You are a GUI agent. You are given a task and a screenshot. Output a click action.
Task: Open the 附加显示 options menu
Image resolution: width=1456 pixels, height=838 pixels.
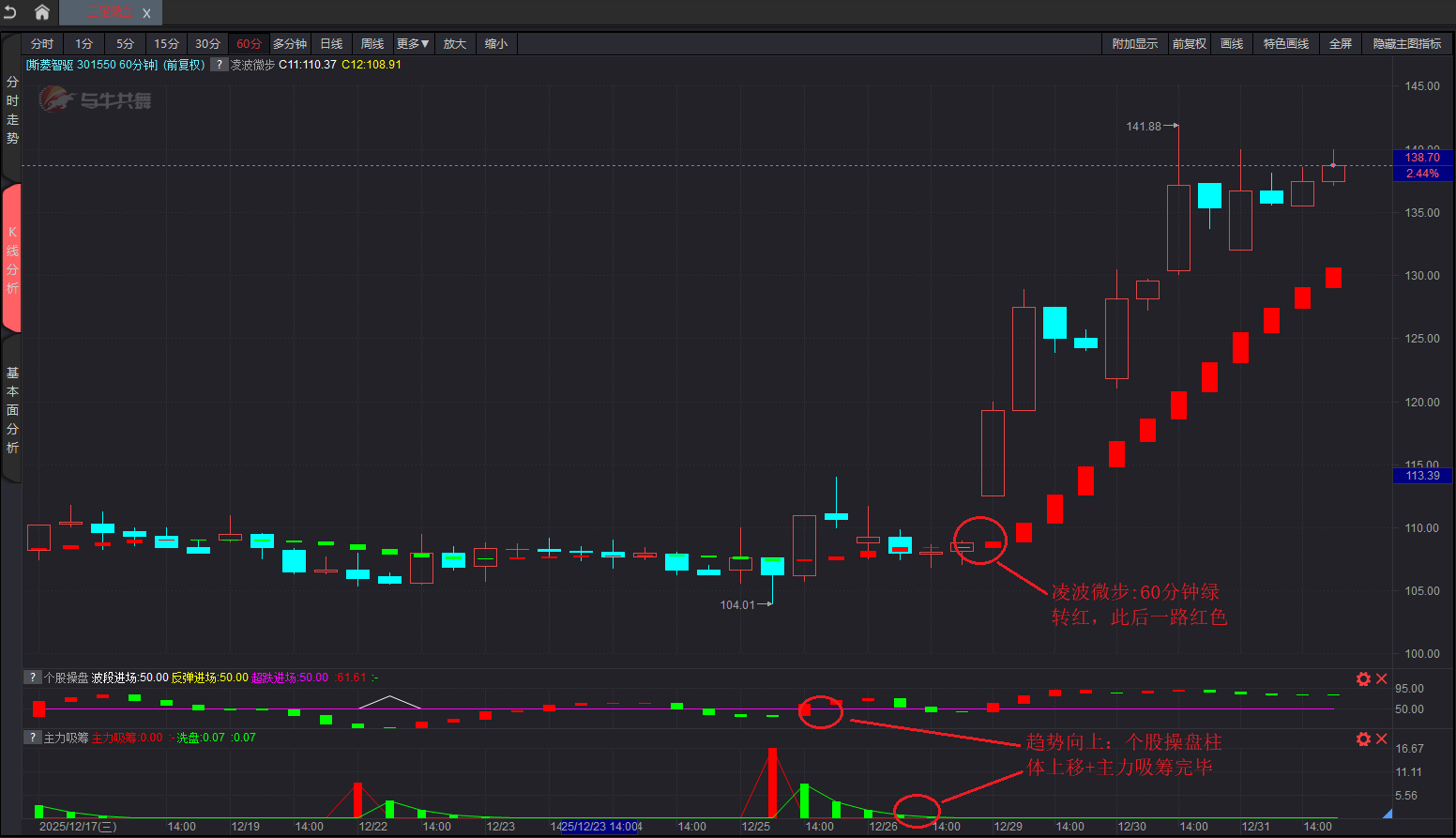[1134, 44]
